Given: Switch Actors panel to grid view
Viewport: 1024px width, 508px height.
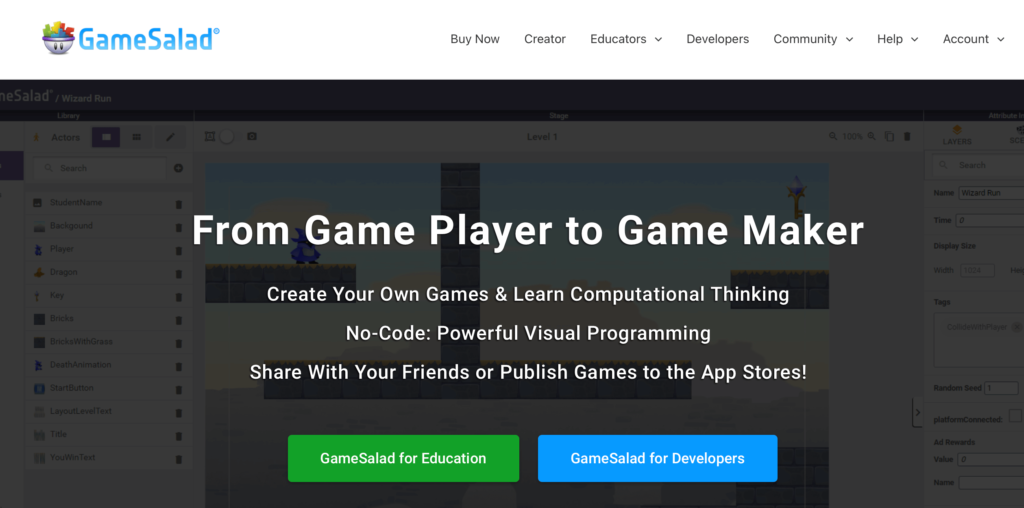Looking at the screenshot, I should coord(136,137).
